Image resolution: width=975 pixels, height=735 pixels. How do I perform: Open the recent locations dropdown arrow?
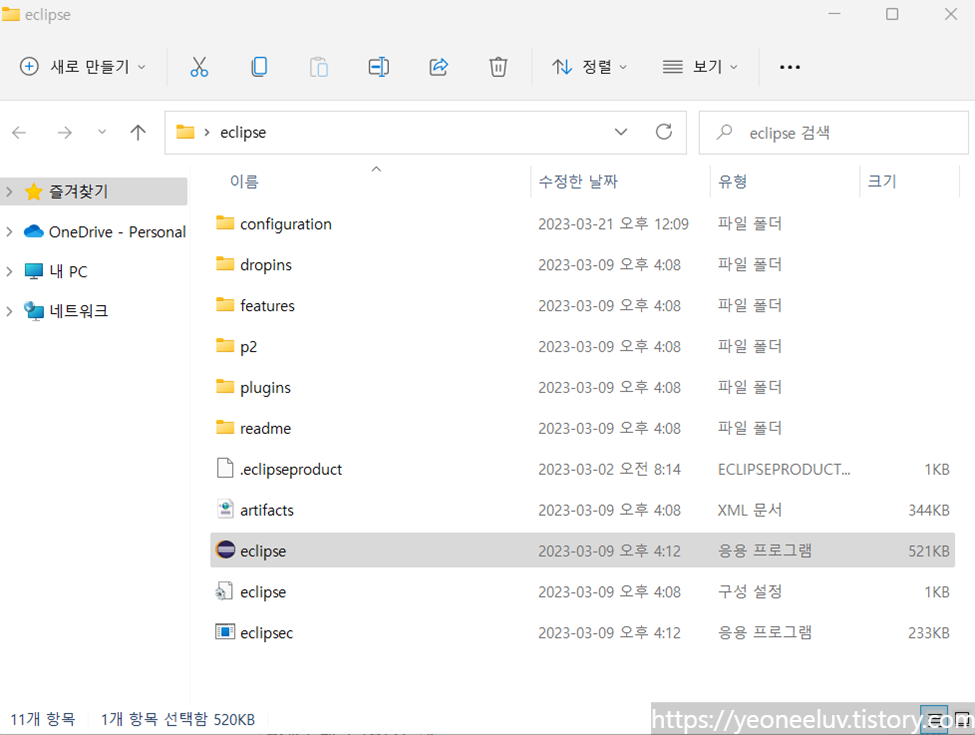point(102,132)
